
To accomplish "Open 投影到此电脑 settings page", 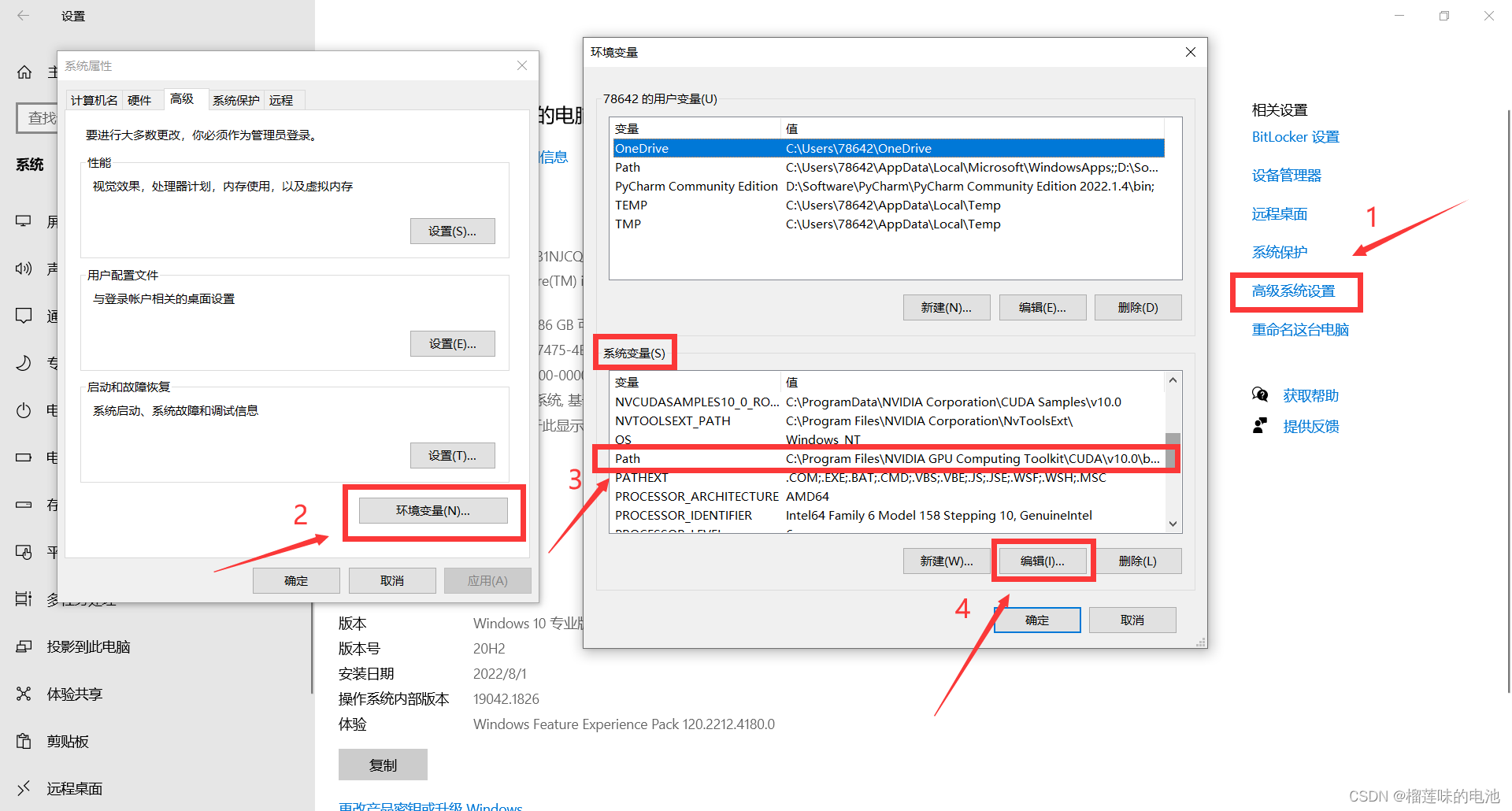I will click(88, 646).
